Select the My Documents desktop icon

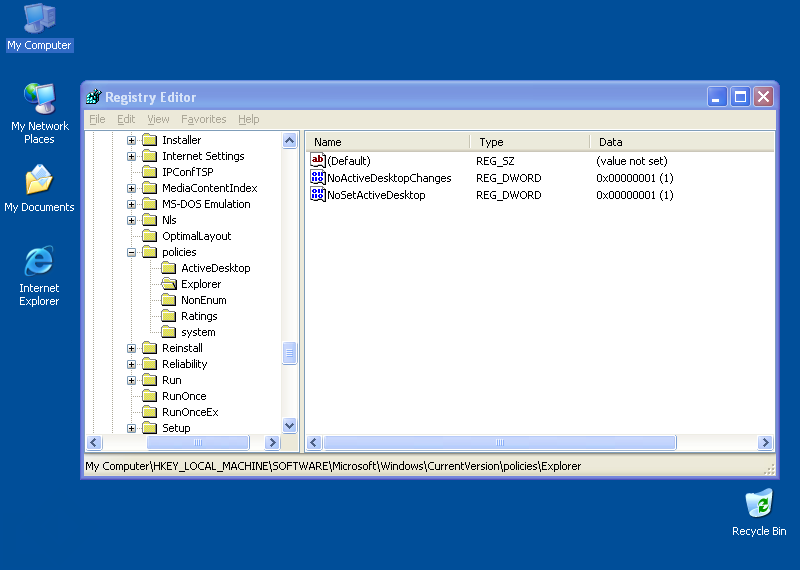(39, 188)
